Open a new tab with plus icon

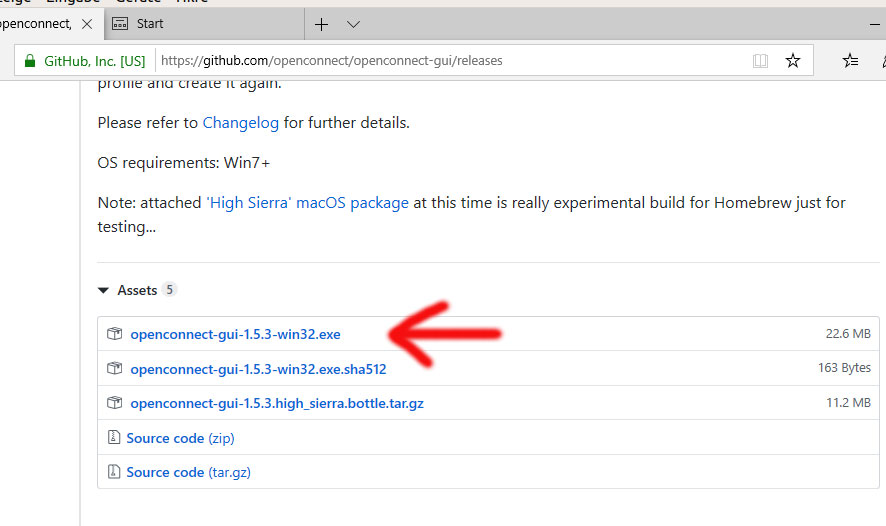(321, 24)
